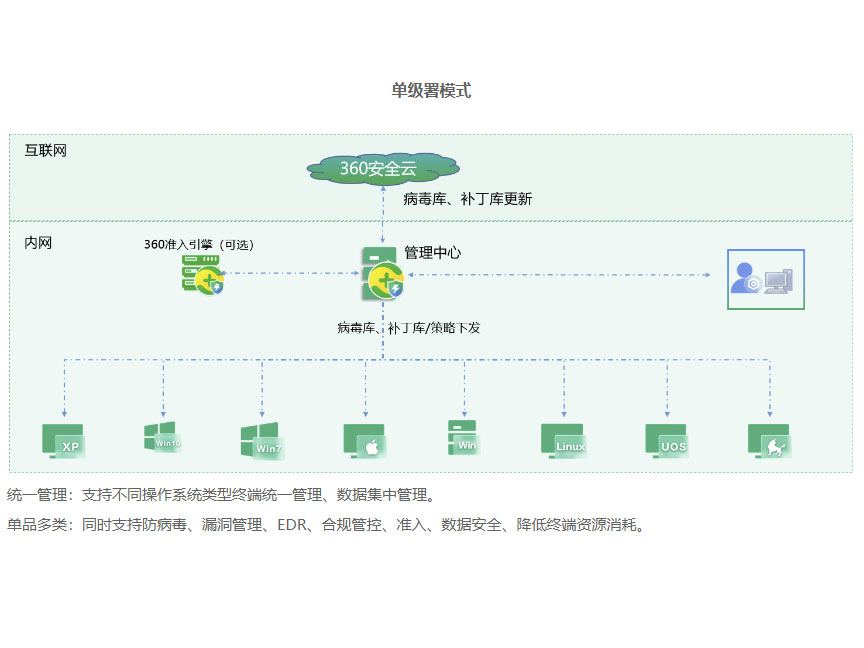Click the 管理中心 label
Viewport: 864px width, 648px height.
click(x=433, y=253)
